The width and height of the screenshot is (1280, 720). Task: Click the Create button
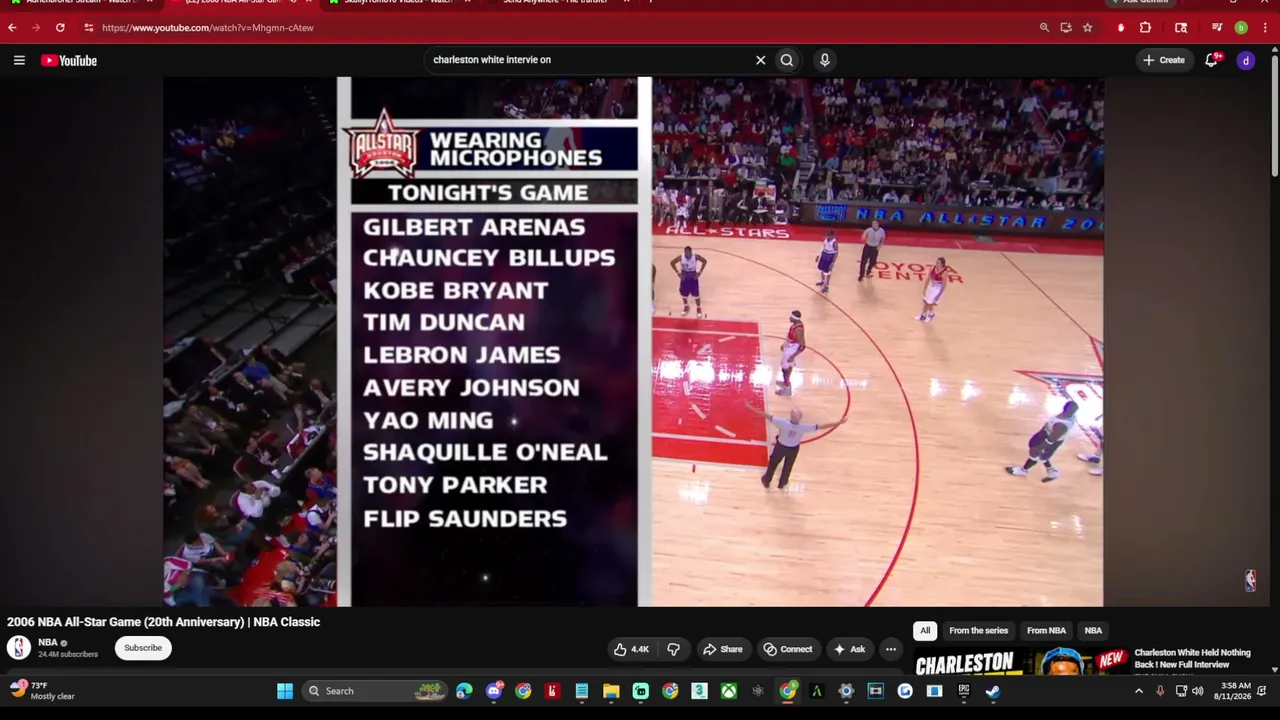1164,60
